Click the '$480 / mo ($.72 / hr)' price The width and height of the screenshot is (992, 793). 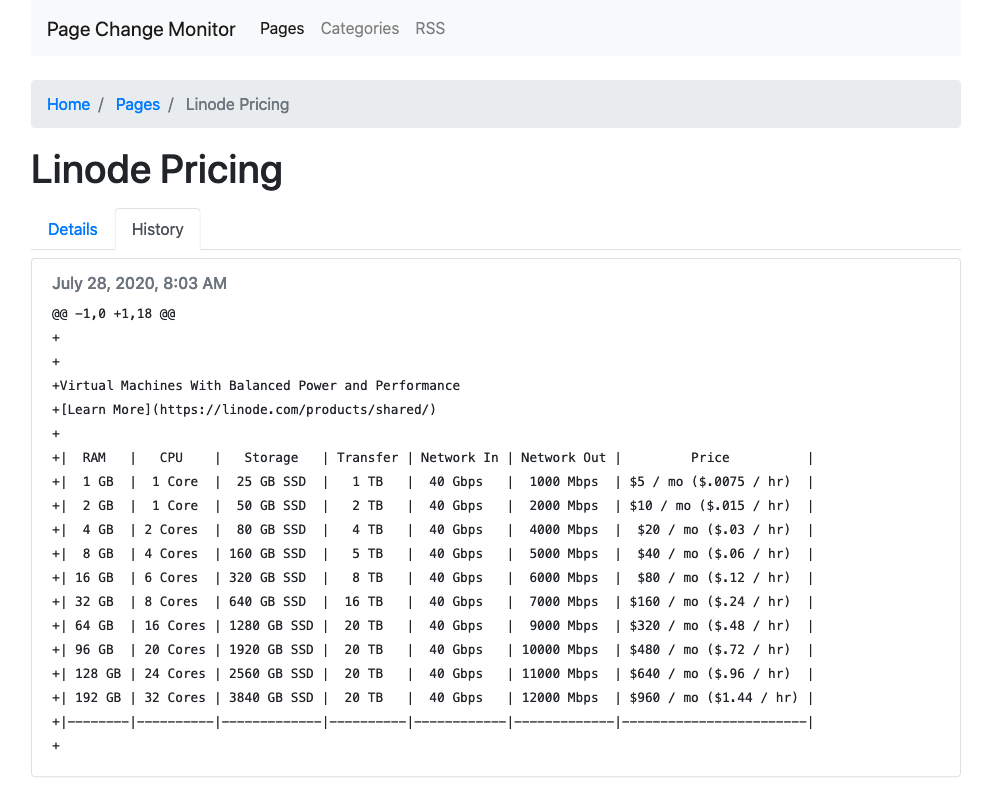[710, 650]
